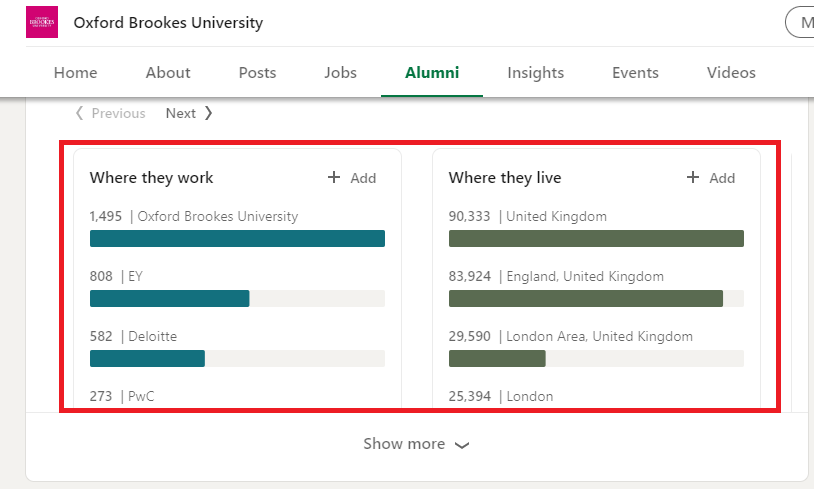Select the Deloitte employer bar
The height and width of the screenshot is (489, 814).
click(237, 358)
